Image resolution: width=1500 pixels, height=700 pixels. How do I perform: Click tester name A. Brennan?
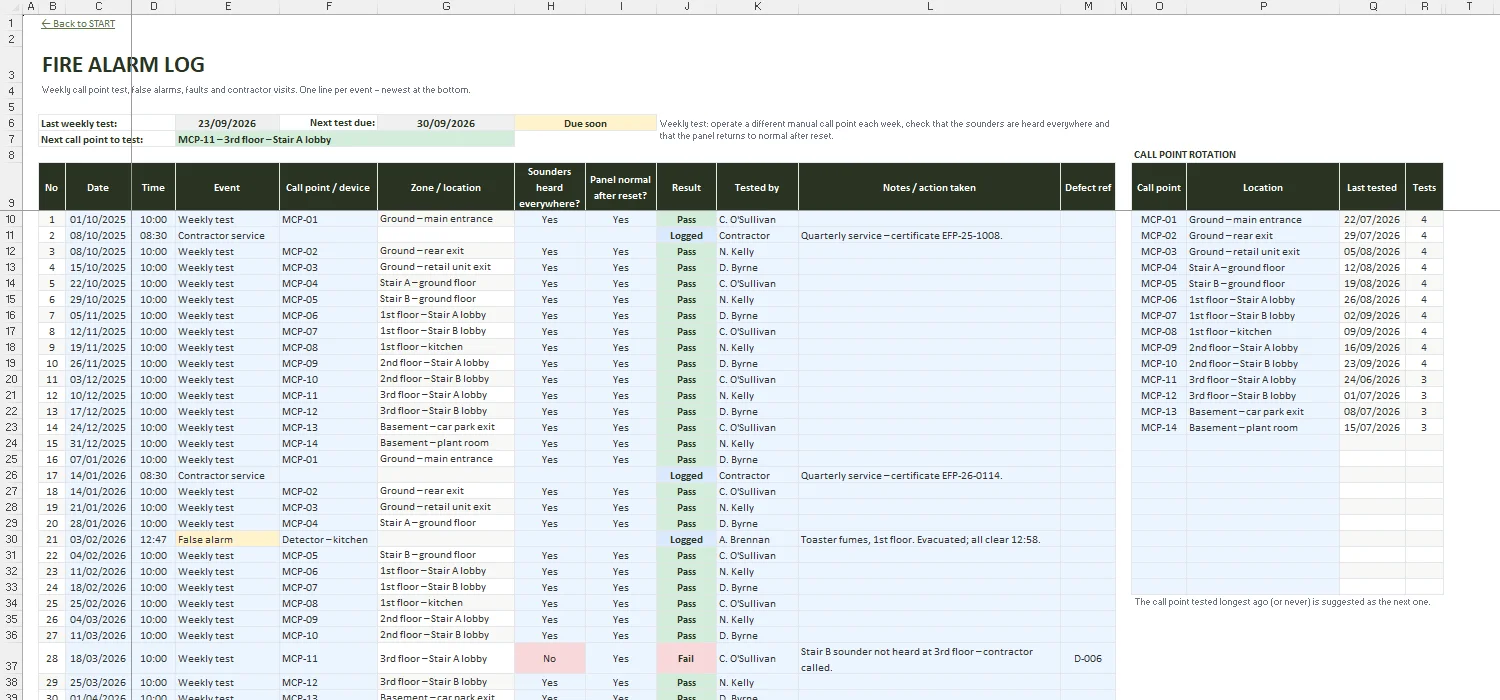point(757,539)
